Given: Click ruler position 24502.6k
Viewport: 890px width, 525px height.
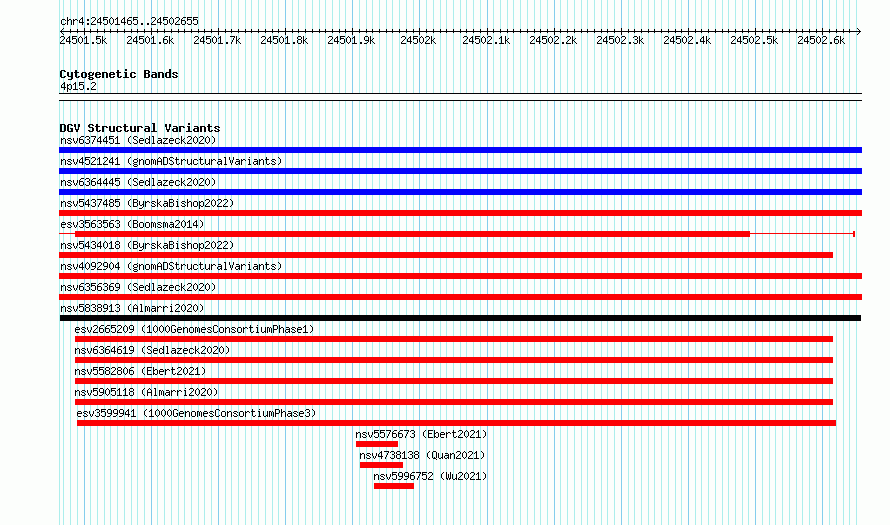Looking at the screenshot, I should 821,40.
